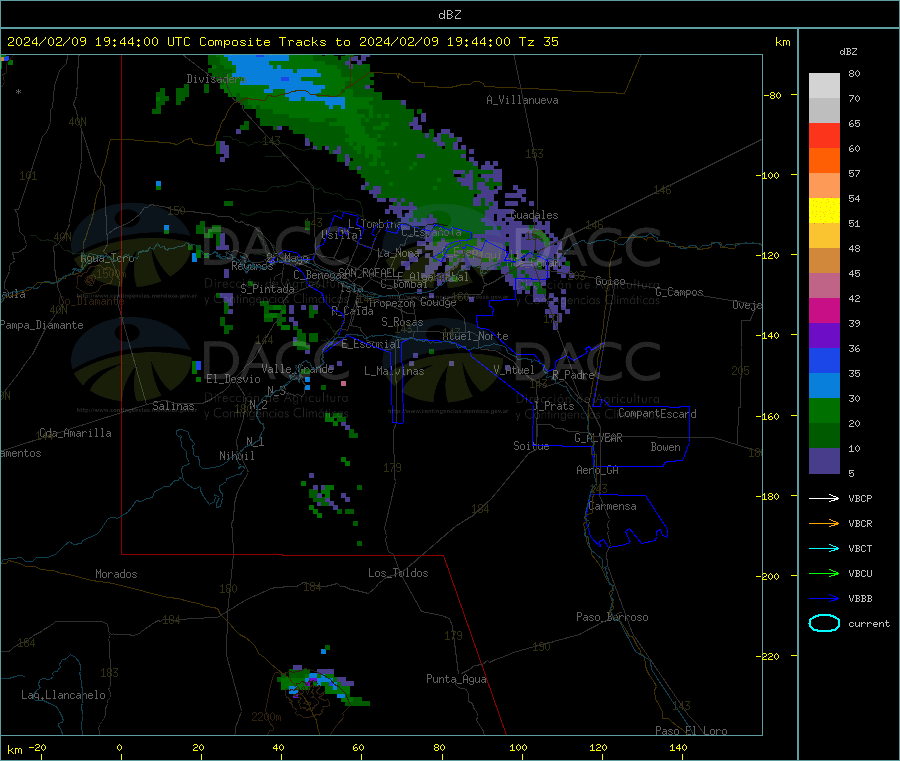Click the 'SAN_RAFAEL' map label
Image resolution: width=900 pixels, height=761 pixels.
click(x=367, y=272)
